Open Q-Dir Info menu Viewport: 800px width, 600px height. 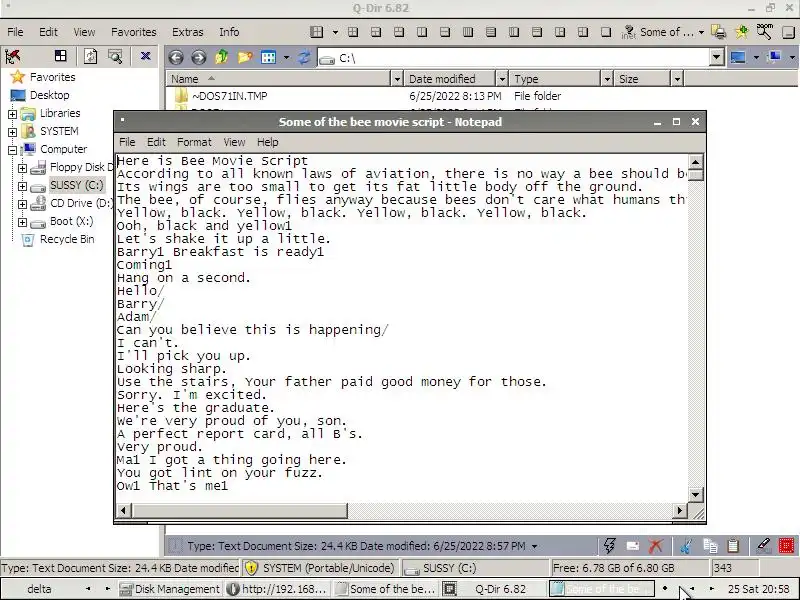tap(229, 32)
